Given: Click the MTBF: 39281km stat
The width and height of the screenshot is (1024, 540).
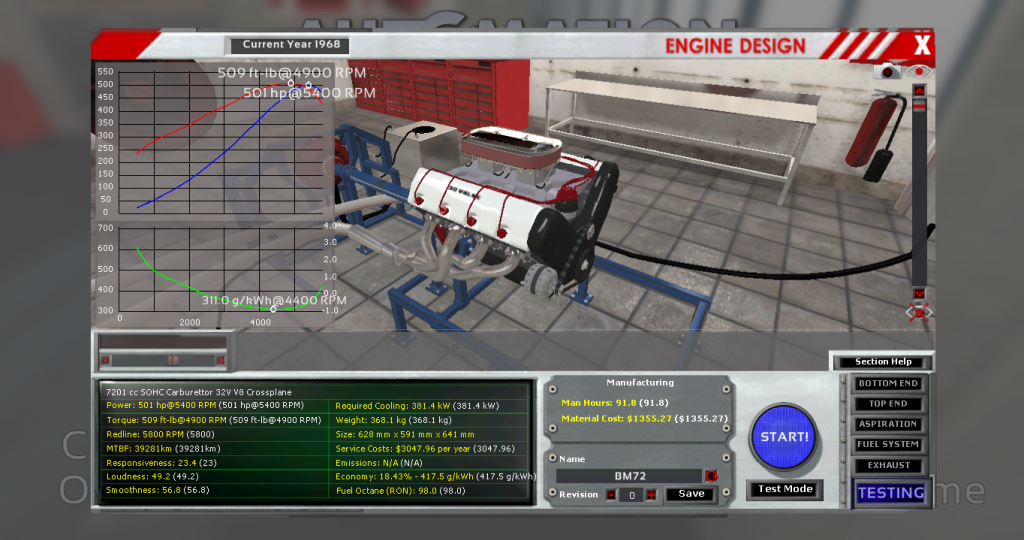Looking at the screenshot, I should tap(163, 449).
